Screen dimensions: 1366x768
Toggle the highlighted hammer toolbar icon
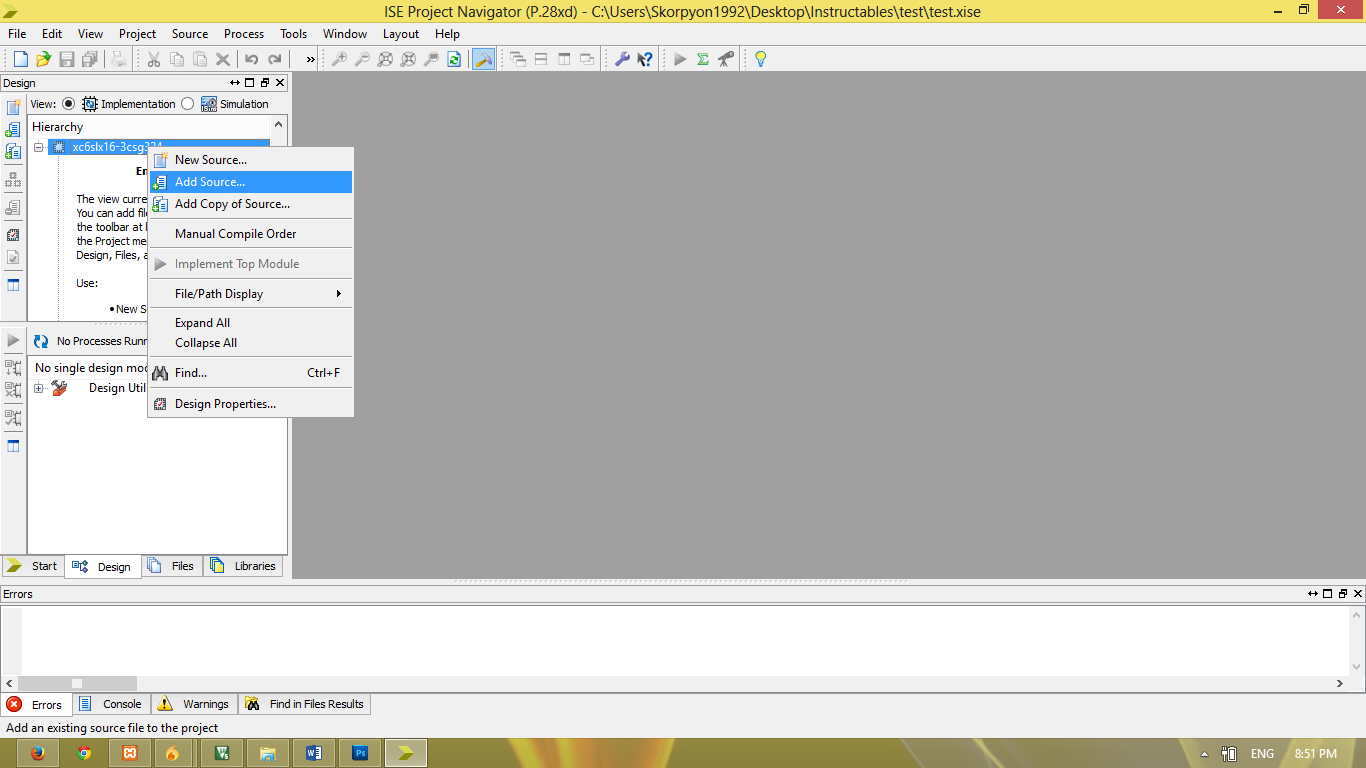click(483, 59)
